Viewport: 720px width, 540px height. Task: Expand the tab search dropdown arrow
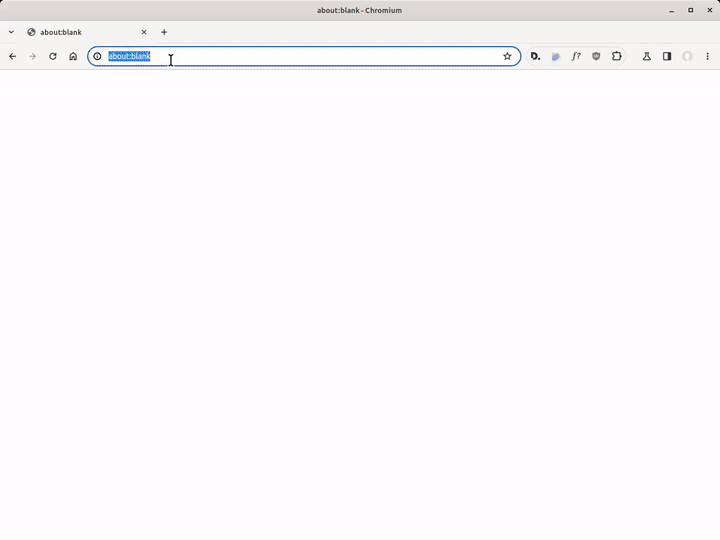pyautogui.click(x=11, y=32)
